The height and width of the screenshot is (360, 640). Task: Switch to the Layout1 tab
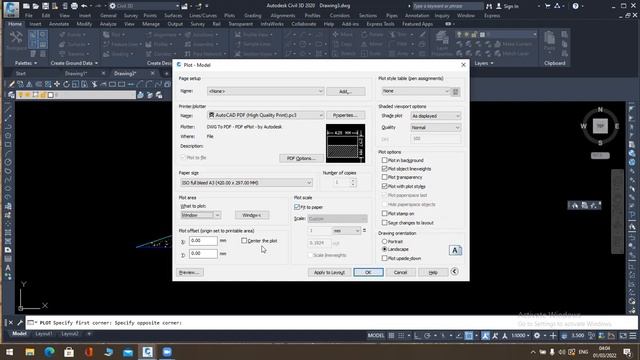pos(43,334)
